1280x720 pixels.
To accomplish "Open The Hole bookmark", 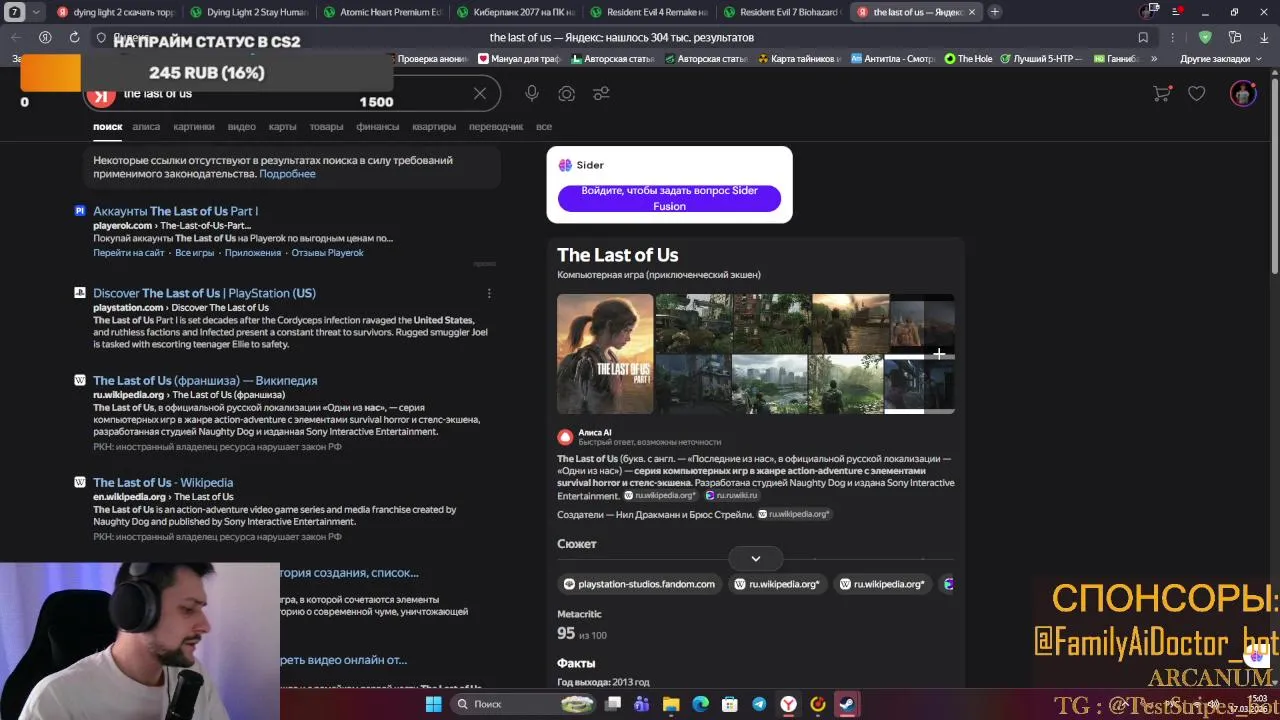I will point(969,59).
